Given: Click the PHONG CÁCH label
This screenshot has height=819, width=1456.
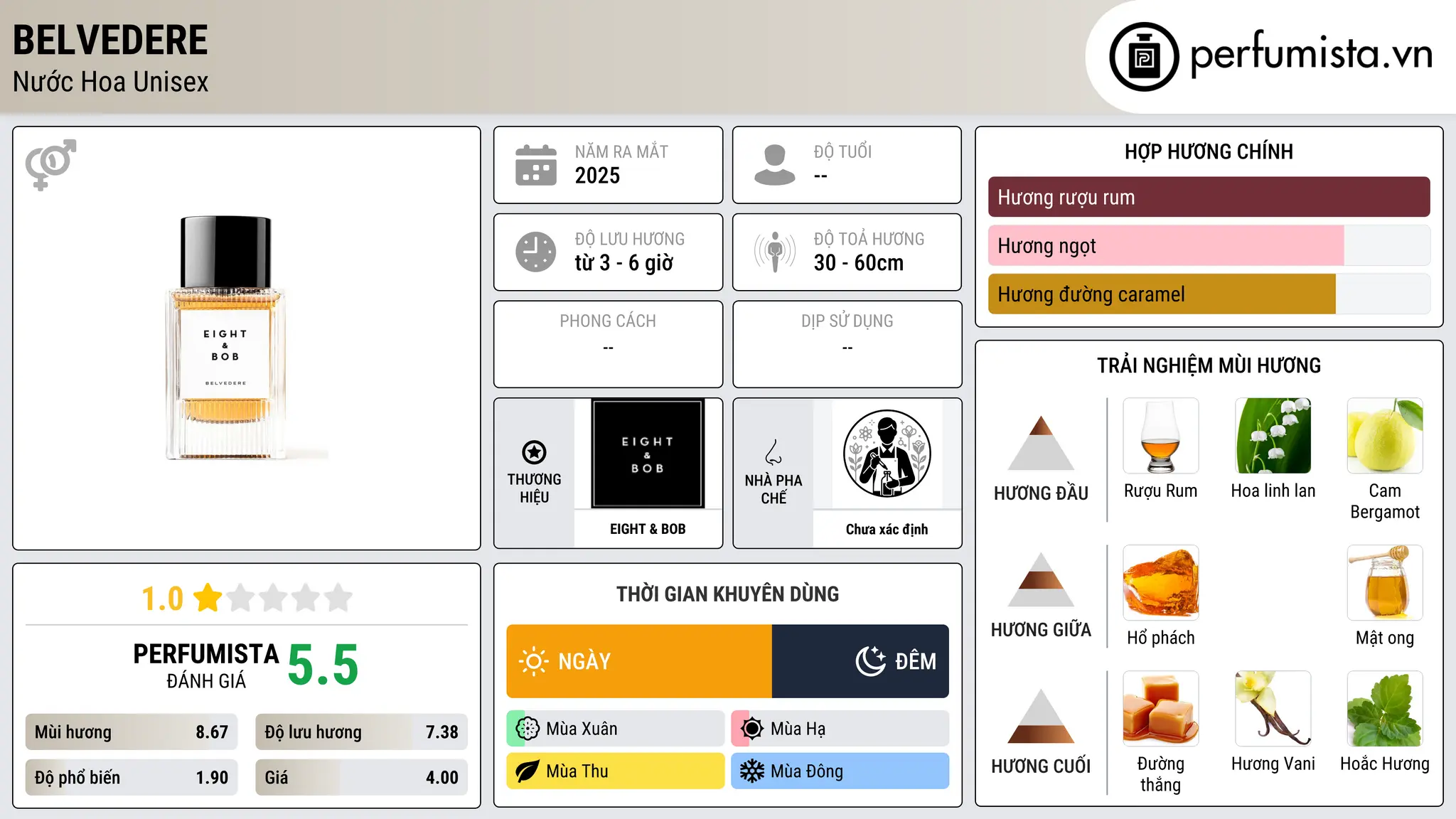Looking at the screenshot, I should tap(608, 321).
